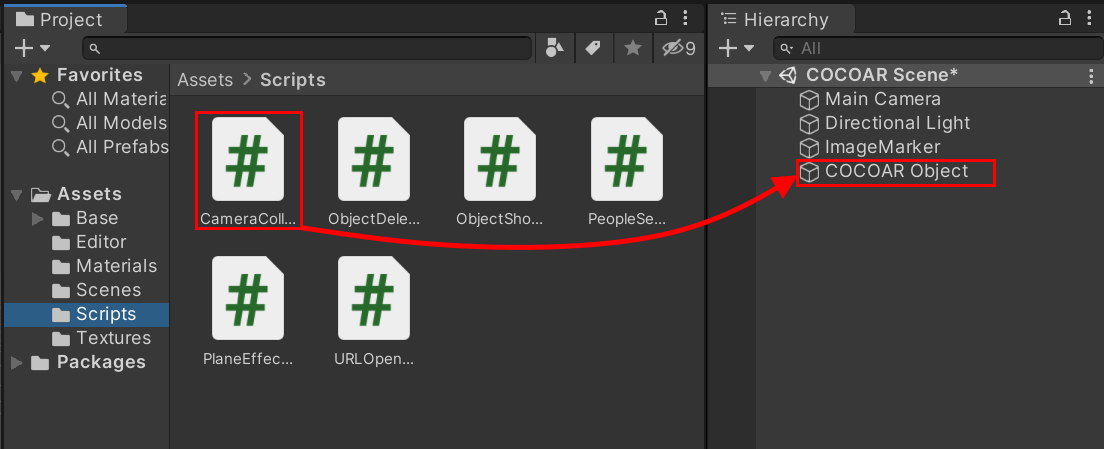Click Search by Label tag icon
This screenshot has width=1104, height=449.
[593, 48]
